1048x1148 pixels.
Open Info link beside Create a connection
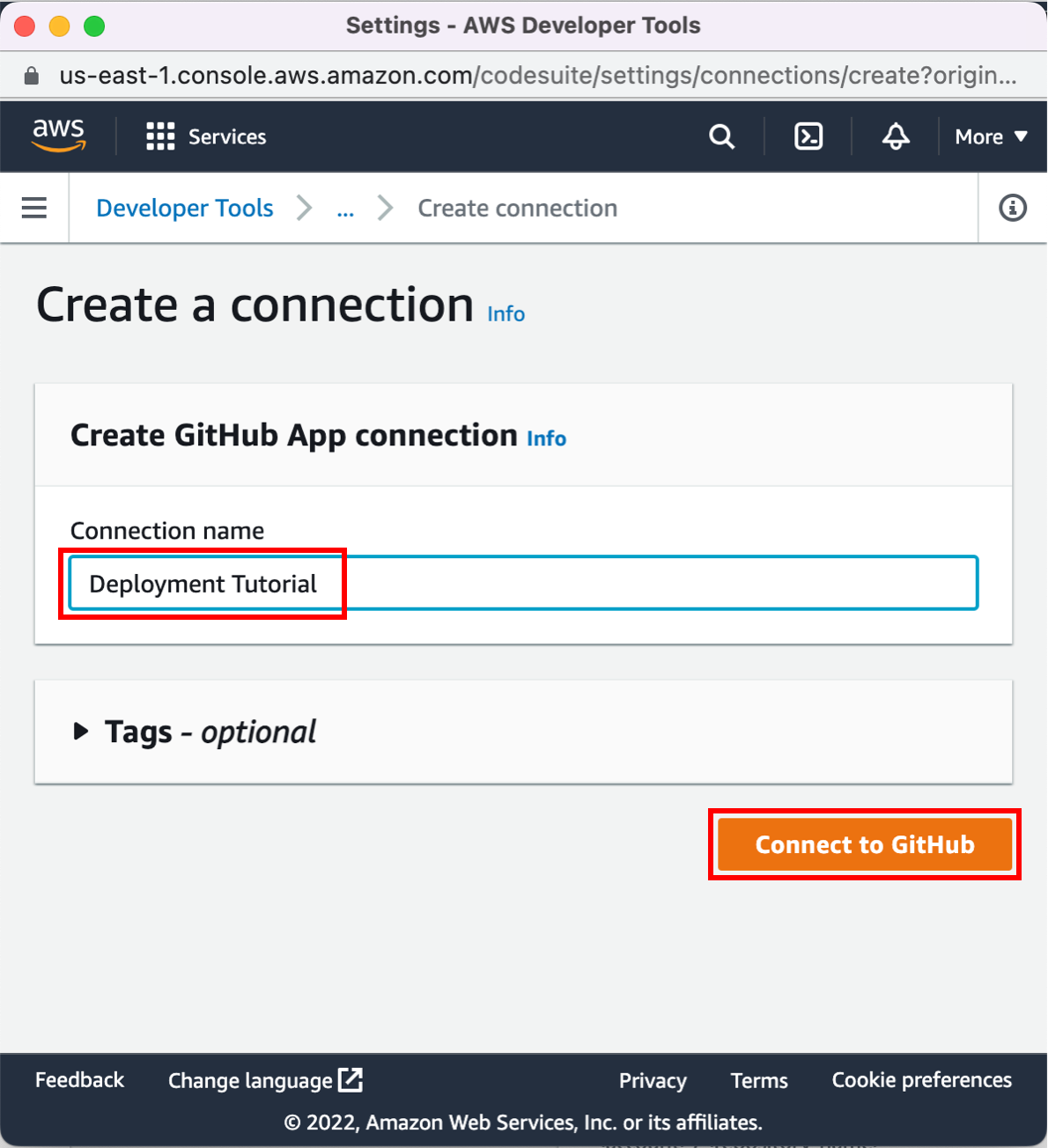tap(506, 314)
